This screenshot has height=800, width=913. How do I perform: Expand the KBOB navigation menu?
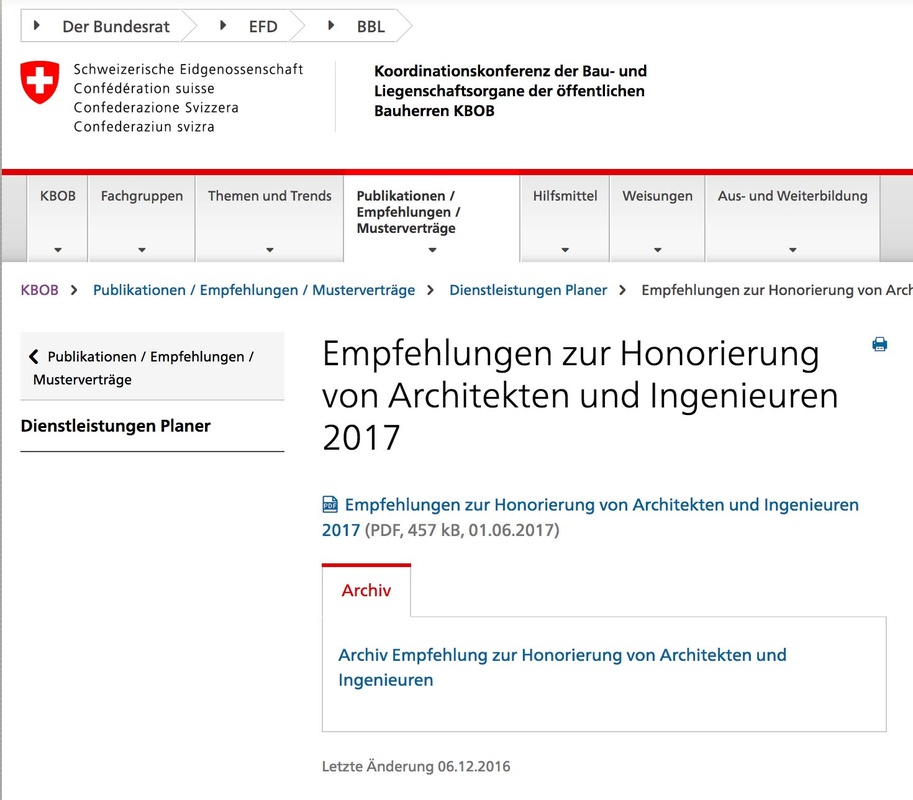(x=58, y=218)
